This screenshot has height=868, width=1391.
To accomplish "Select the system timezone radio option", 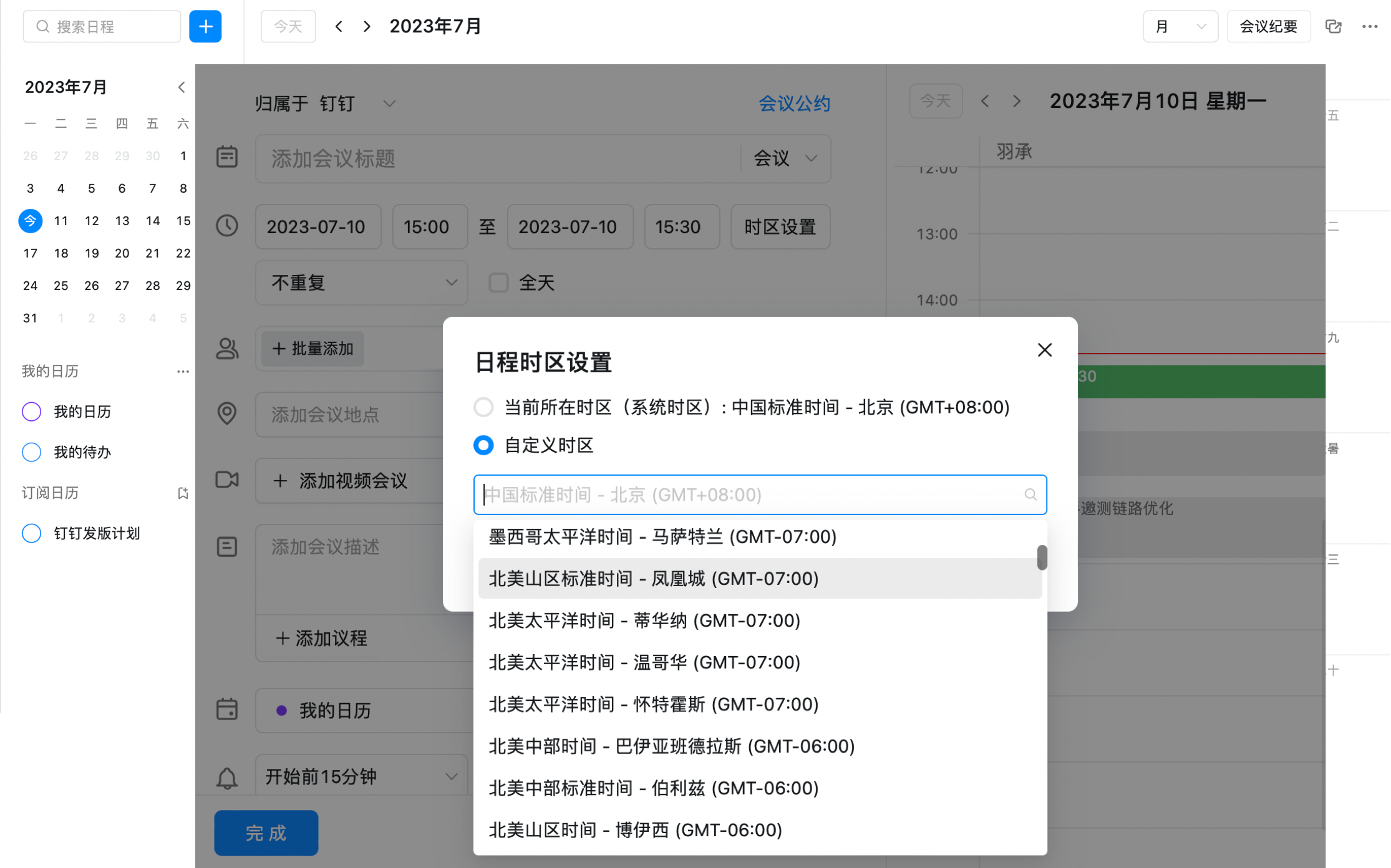I will point(483,407).
